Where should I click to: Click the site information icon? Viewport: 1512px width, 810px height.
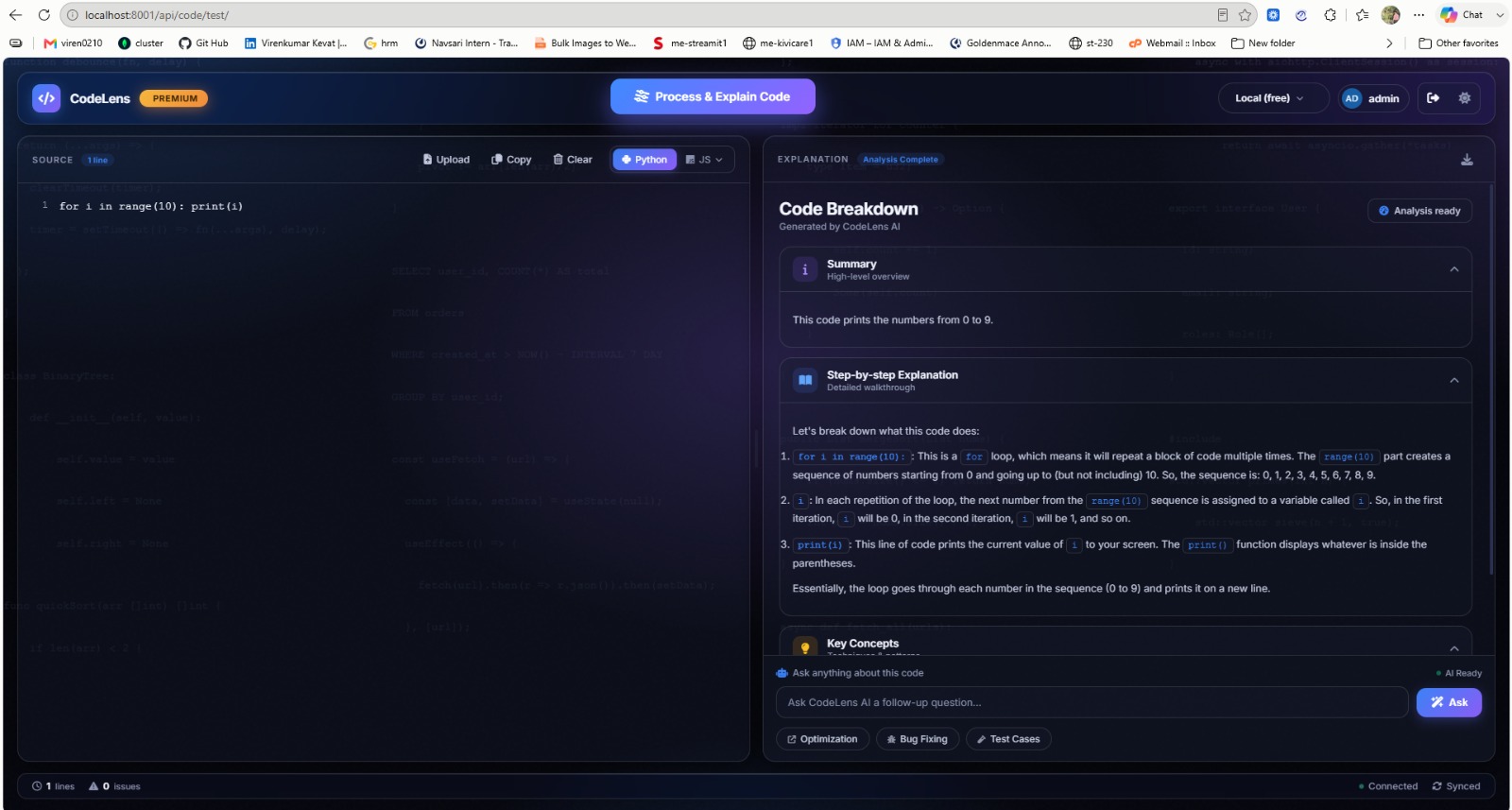click(73, 15)
